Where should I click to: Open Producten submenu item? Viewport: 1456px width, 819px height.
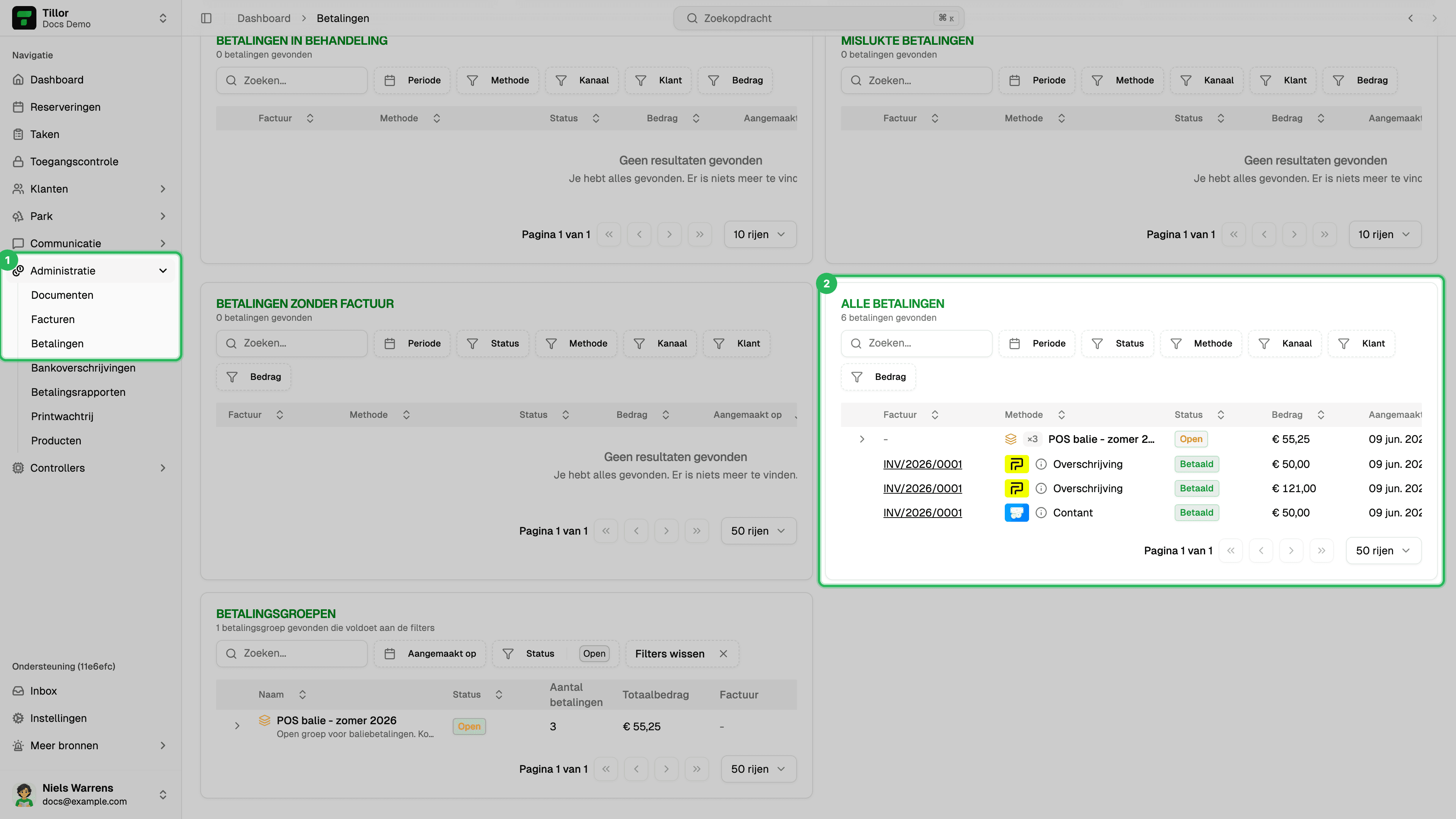click(x=56, y=441)
